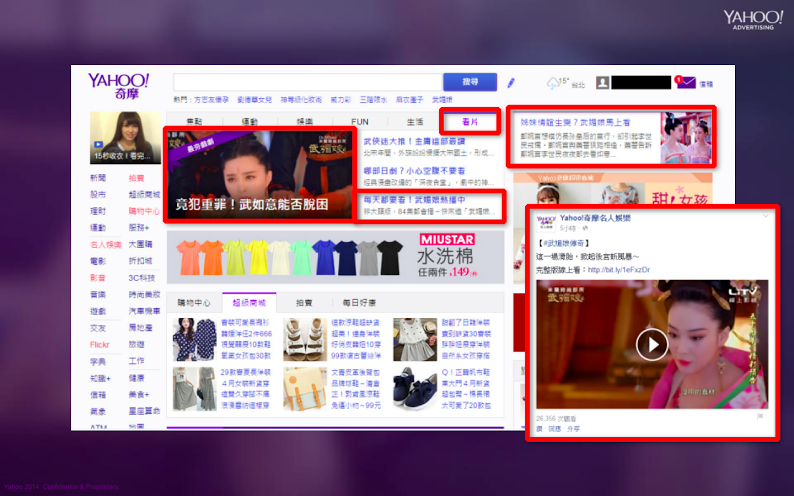
Task: Open Yahoo!奇摩名人娛樂 page avatar in post
Action: coord(546,223)
